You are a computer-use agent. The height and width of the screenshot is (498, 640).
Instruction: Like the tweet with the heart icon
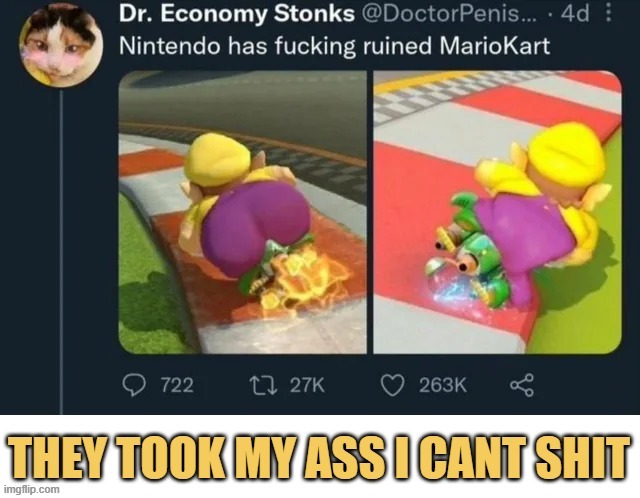392,385
